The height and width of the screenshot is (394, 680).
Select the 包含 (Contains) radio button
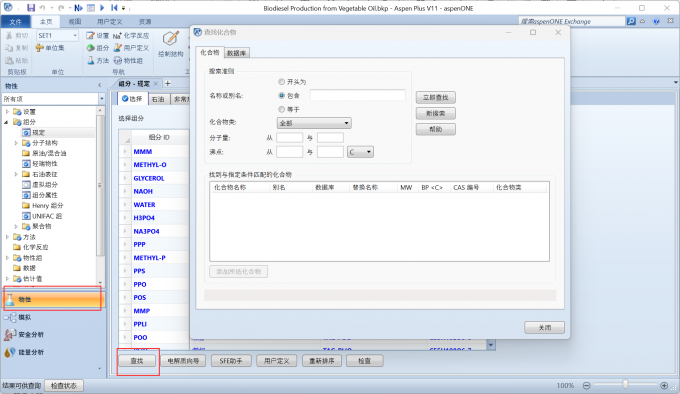tap(281, 95)
